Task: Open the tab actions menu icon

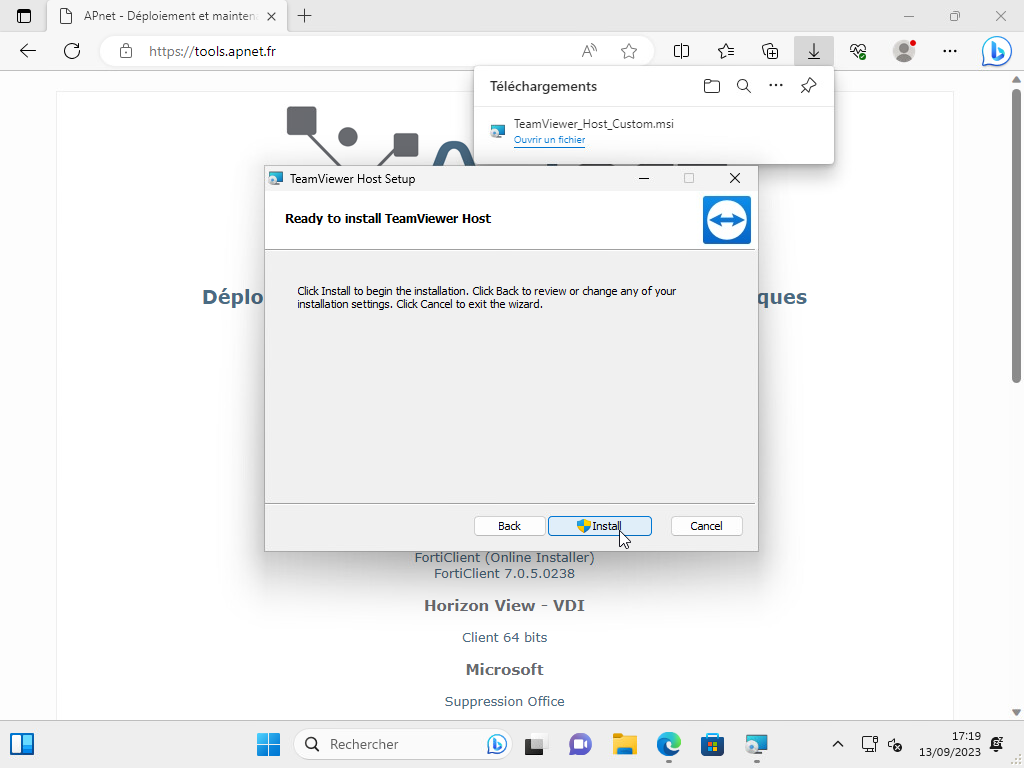Action: pos(24,16)
